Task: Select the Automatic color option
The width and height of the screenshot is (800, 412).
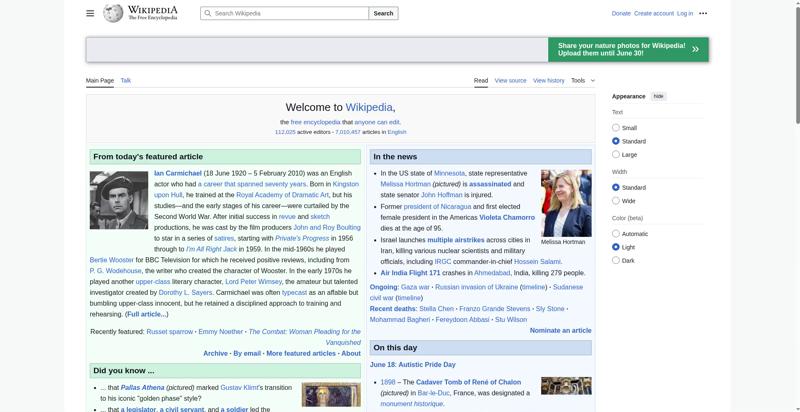Action: click(x=616, y=234)
